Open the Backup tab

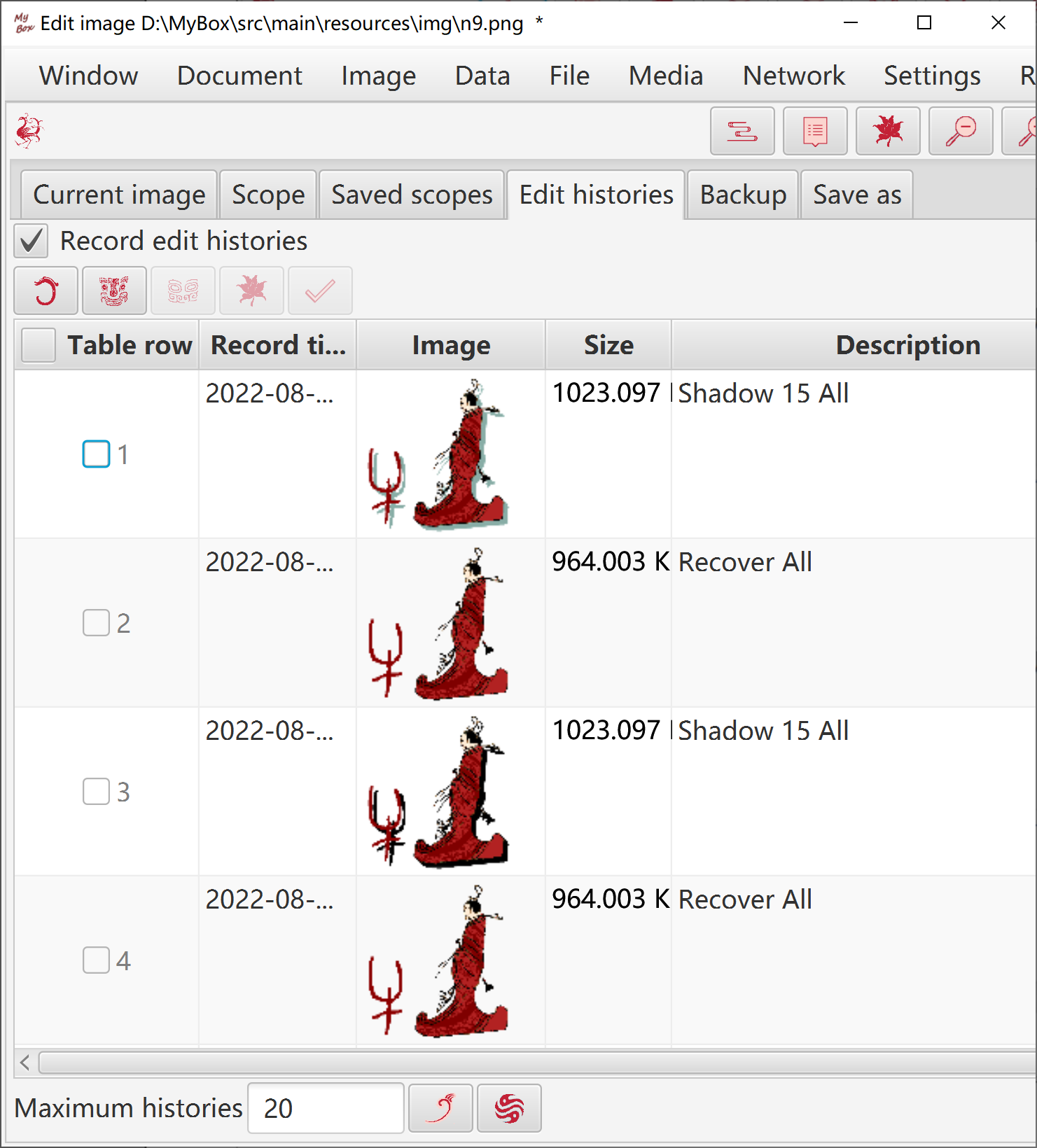pyautogui.click(x=743, y=195)
